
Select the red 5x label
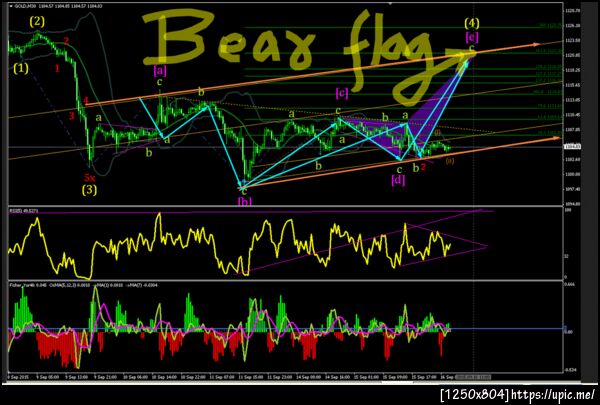click(90, 178)
